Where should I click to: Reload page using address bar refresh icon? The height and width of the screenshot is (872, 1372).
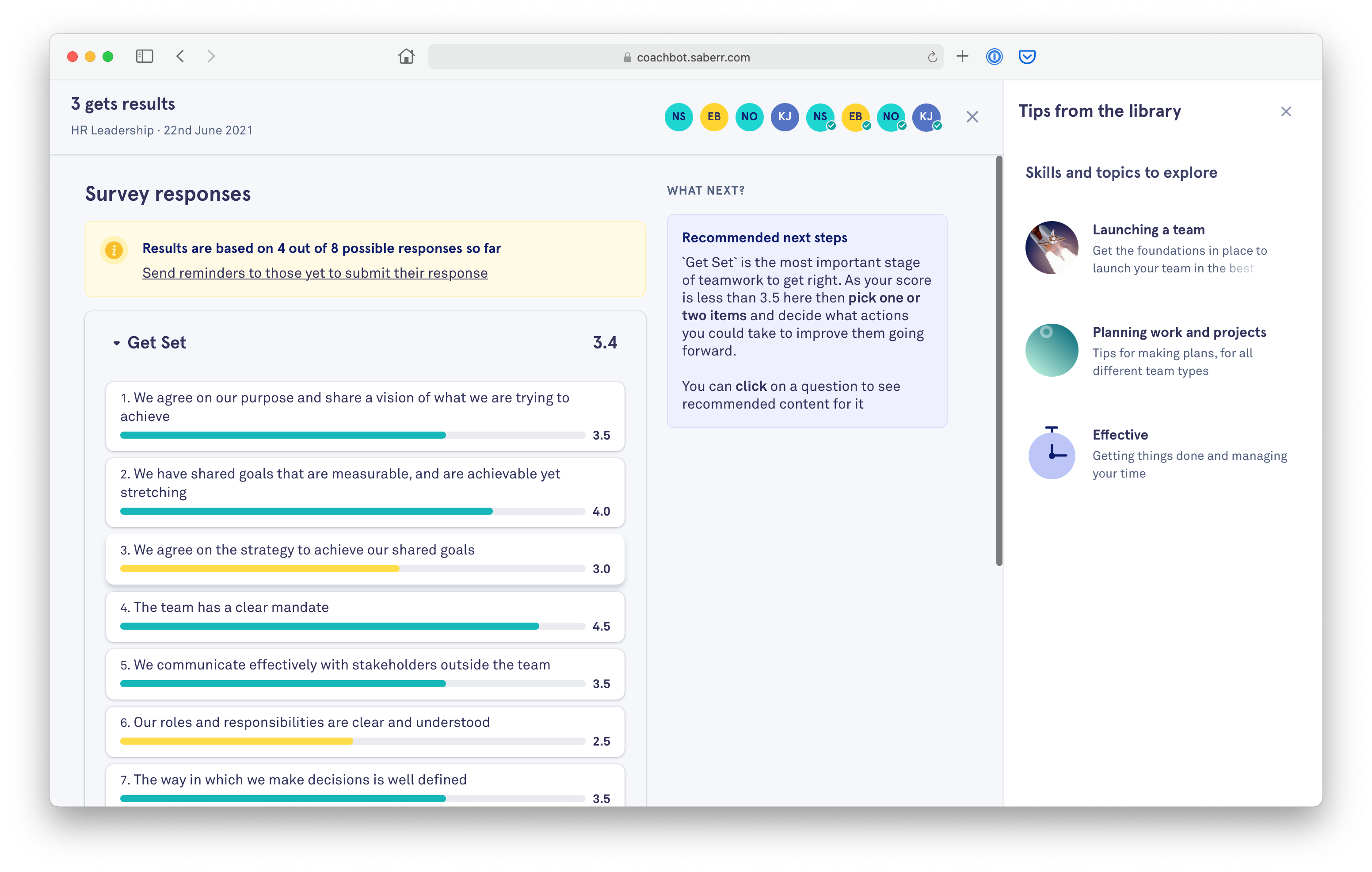coord(932,57)
